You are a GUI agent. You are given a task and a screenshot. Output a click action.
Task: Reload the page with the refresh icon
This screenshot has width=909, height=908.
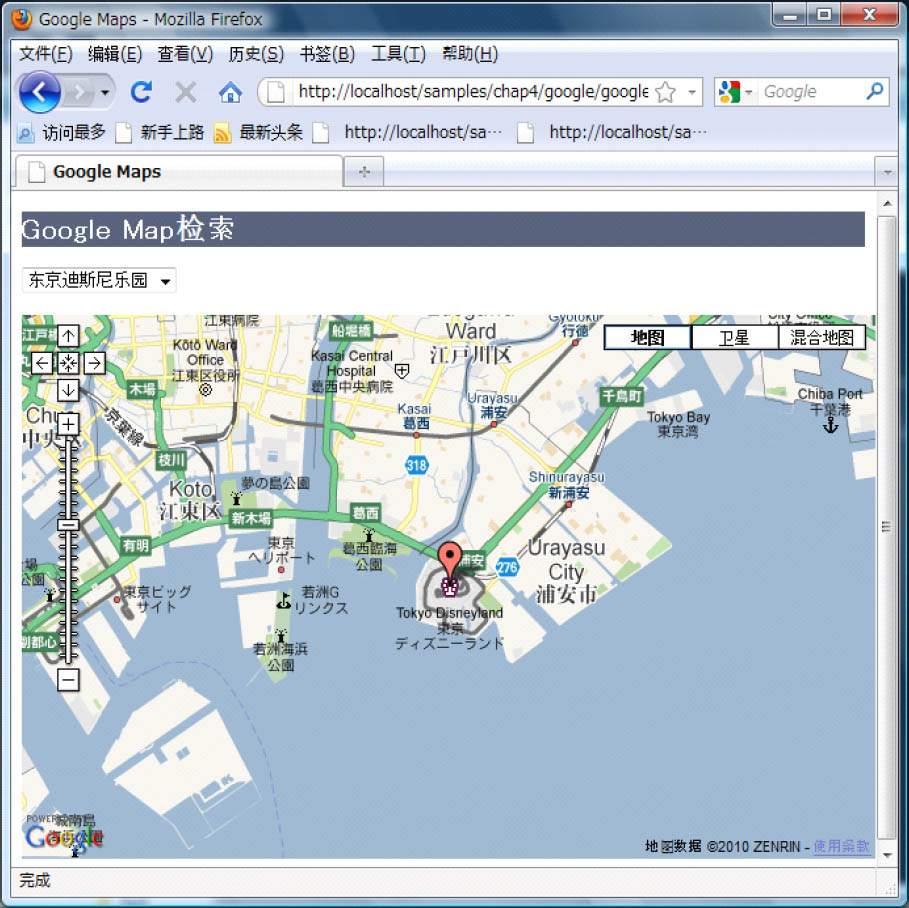click(141, 92)
